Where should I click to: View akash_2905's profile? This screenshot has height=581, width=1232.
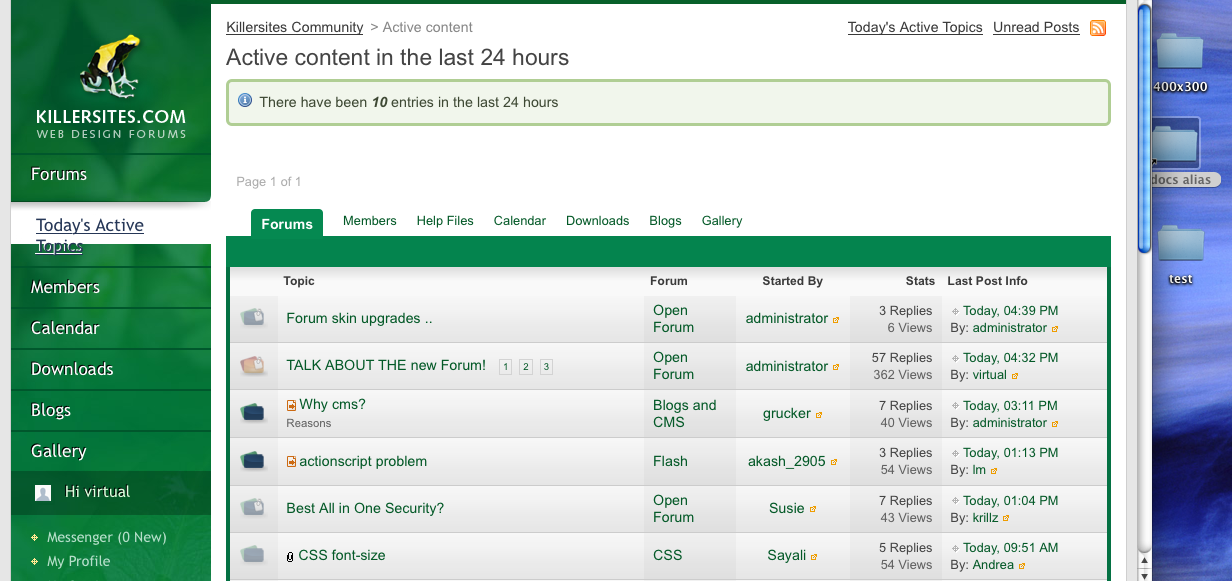pos(787,462)
